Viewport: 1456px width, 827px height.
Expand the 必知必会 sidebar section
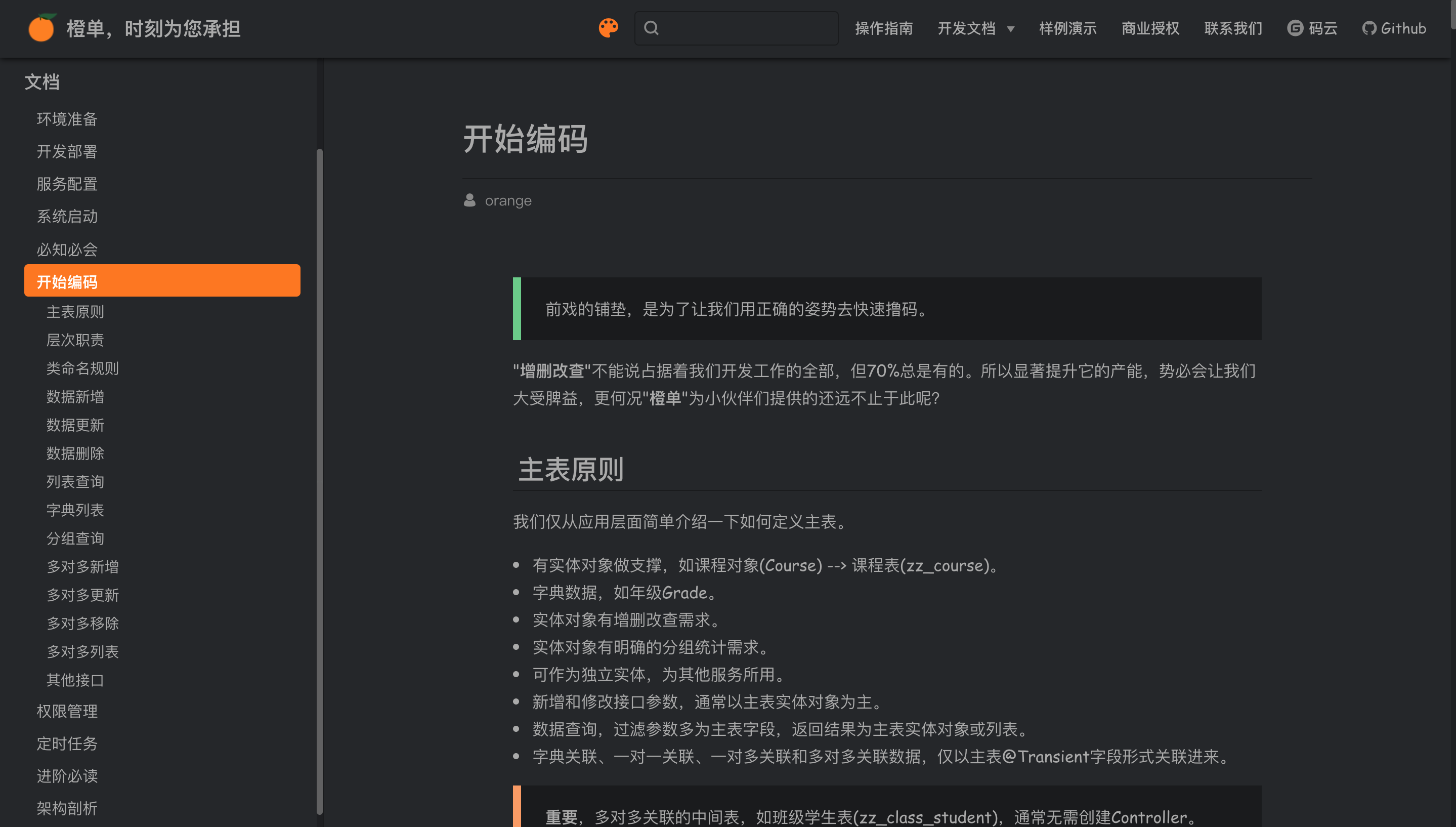coord(67,250)
